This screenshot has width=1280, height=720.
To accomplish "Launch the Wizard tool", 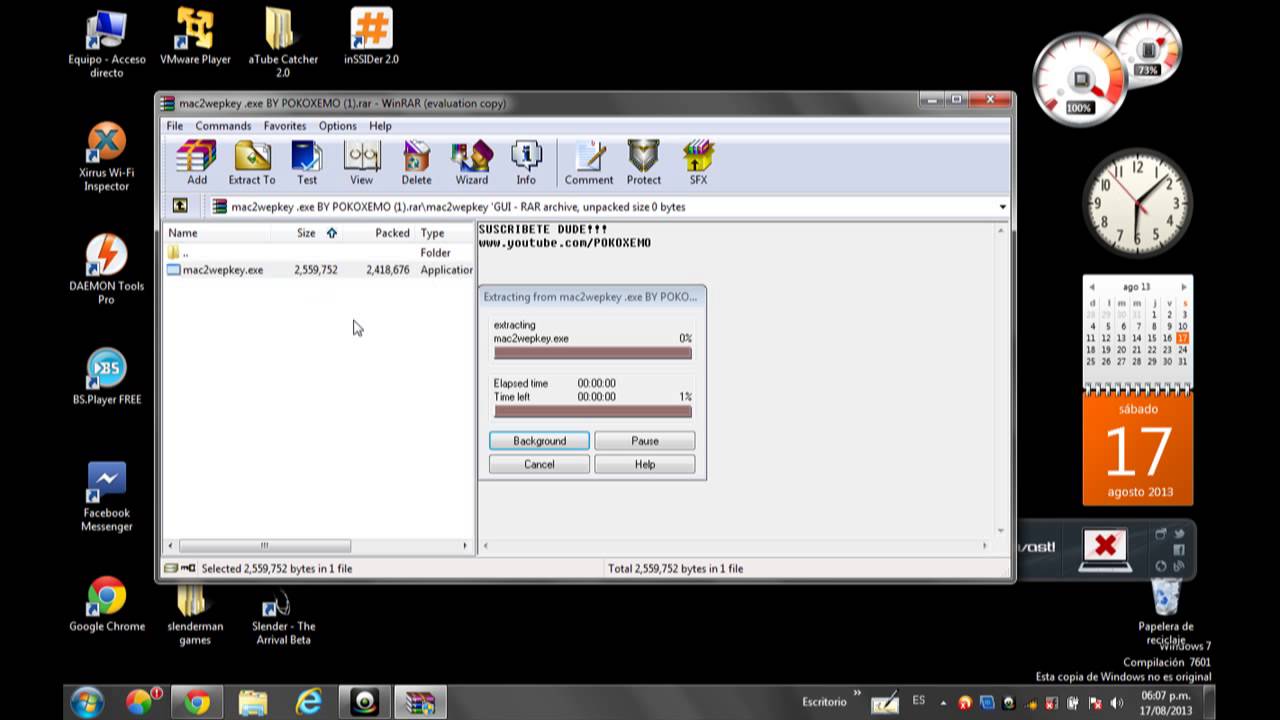I will tap(472, 162).
